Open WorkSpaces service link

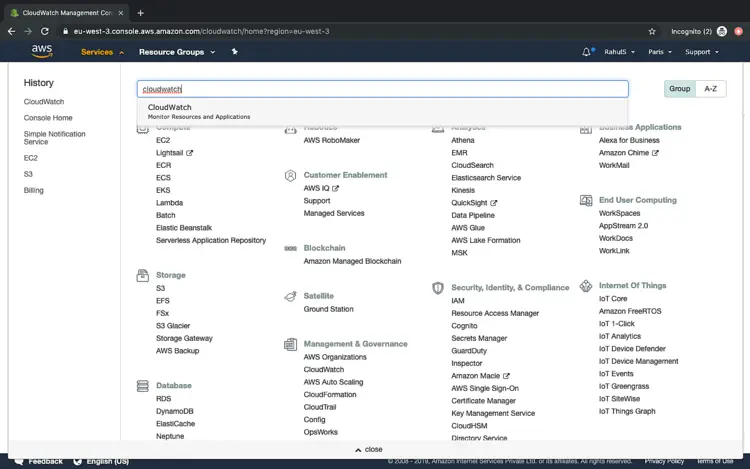click(x=619, y=213)
